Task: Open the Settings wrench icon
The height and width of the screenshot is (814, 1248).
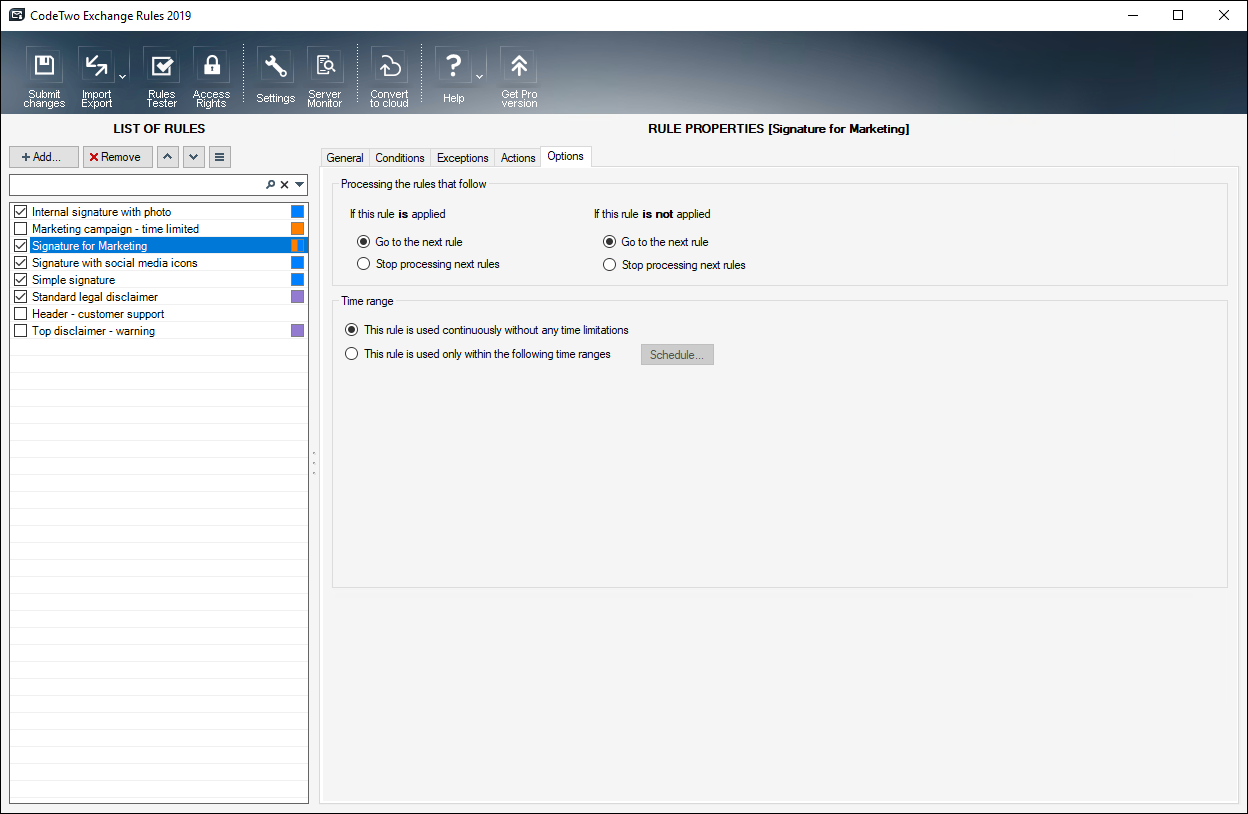Action: [x=275, y=66]
